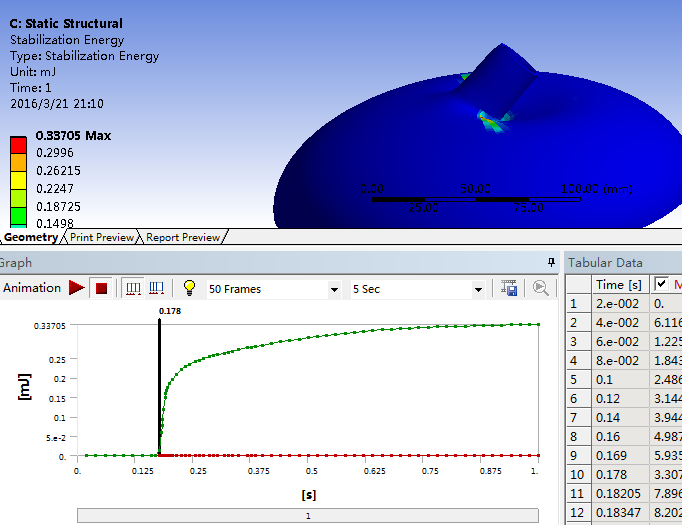Play the result animation
The image size is (682, 525).
(77, 288)
